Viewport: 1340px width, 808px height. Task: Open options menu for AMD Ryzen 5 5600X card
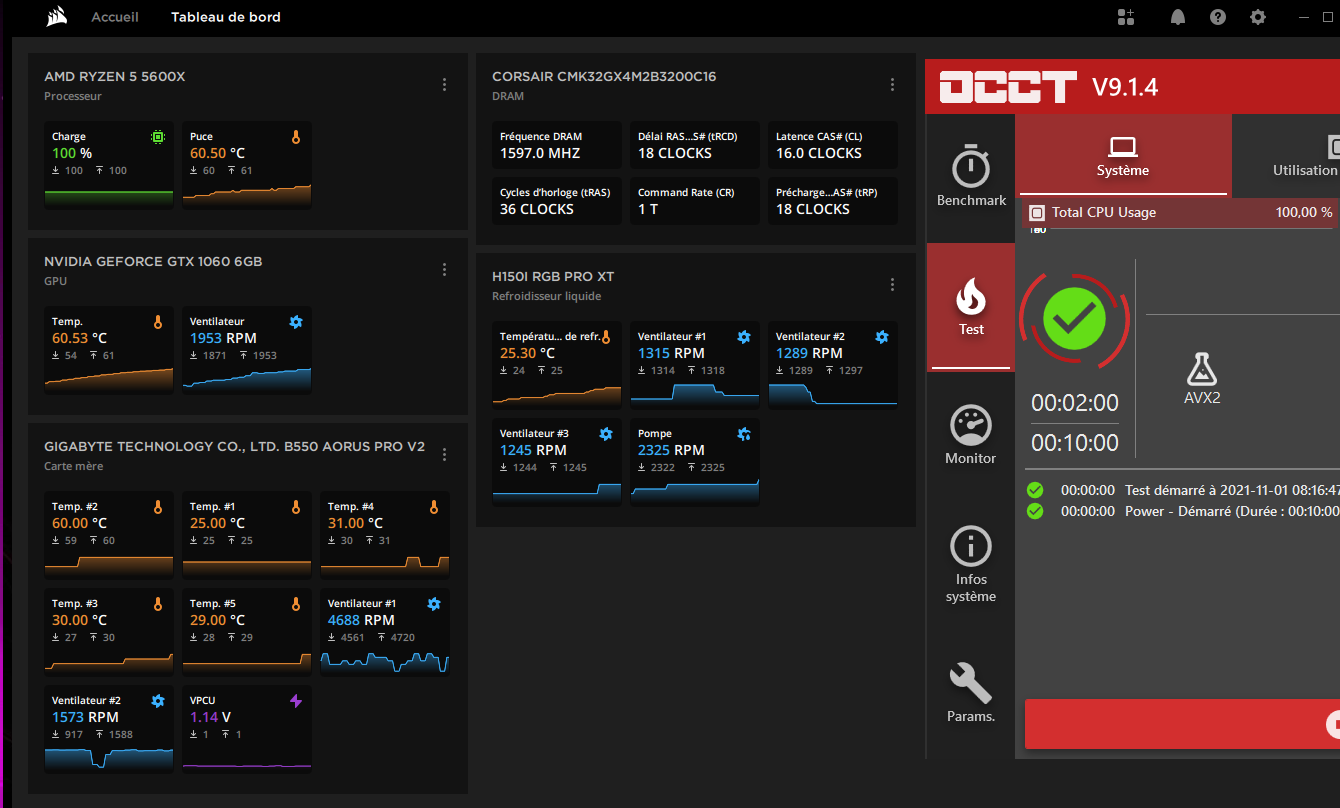(445, 85)
